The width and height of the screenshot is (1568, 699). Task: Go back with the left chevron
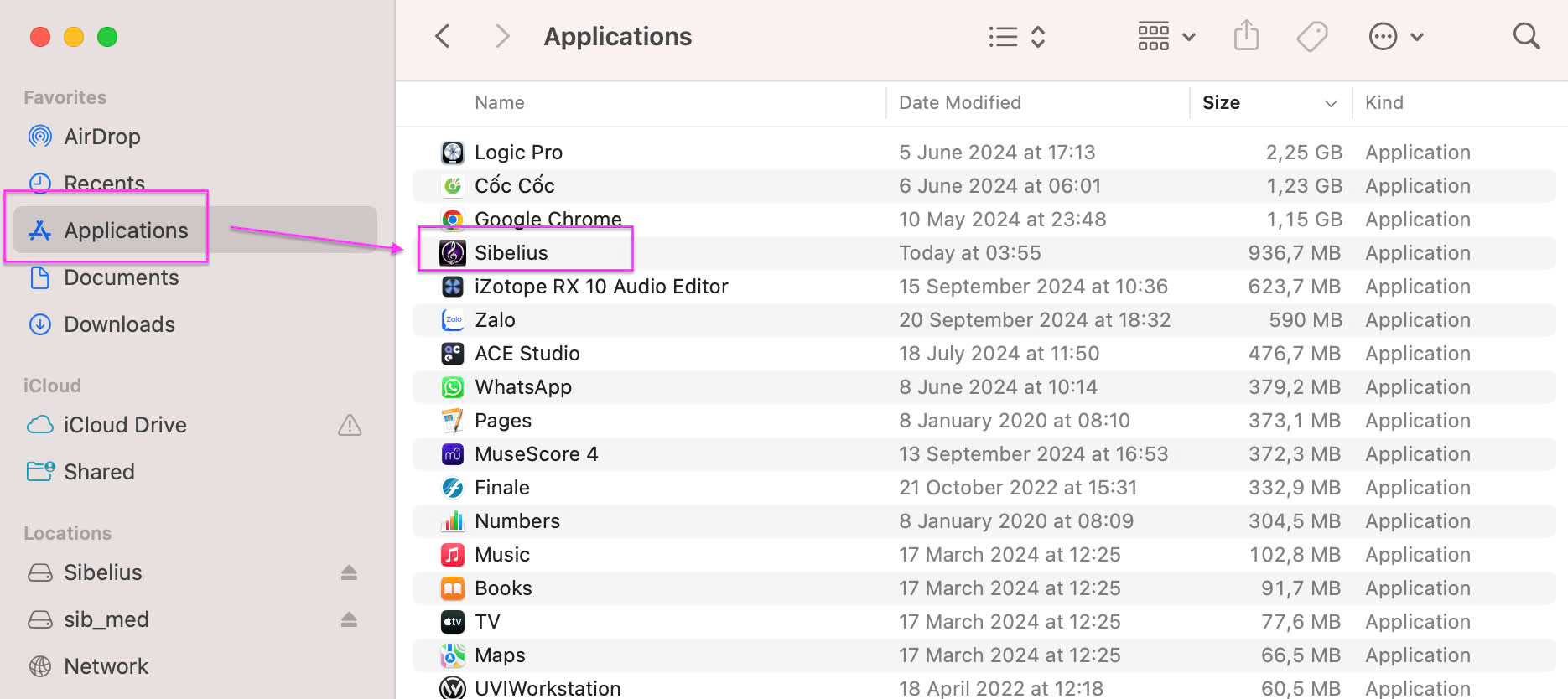pyautogui.click(x=443, y=36)
